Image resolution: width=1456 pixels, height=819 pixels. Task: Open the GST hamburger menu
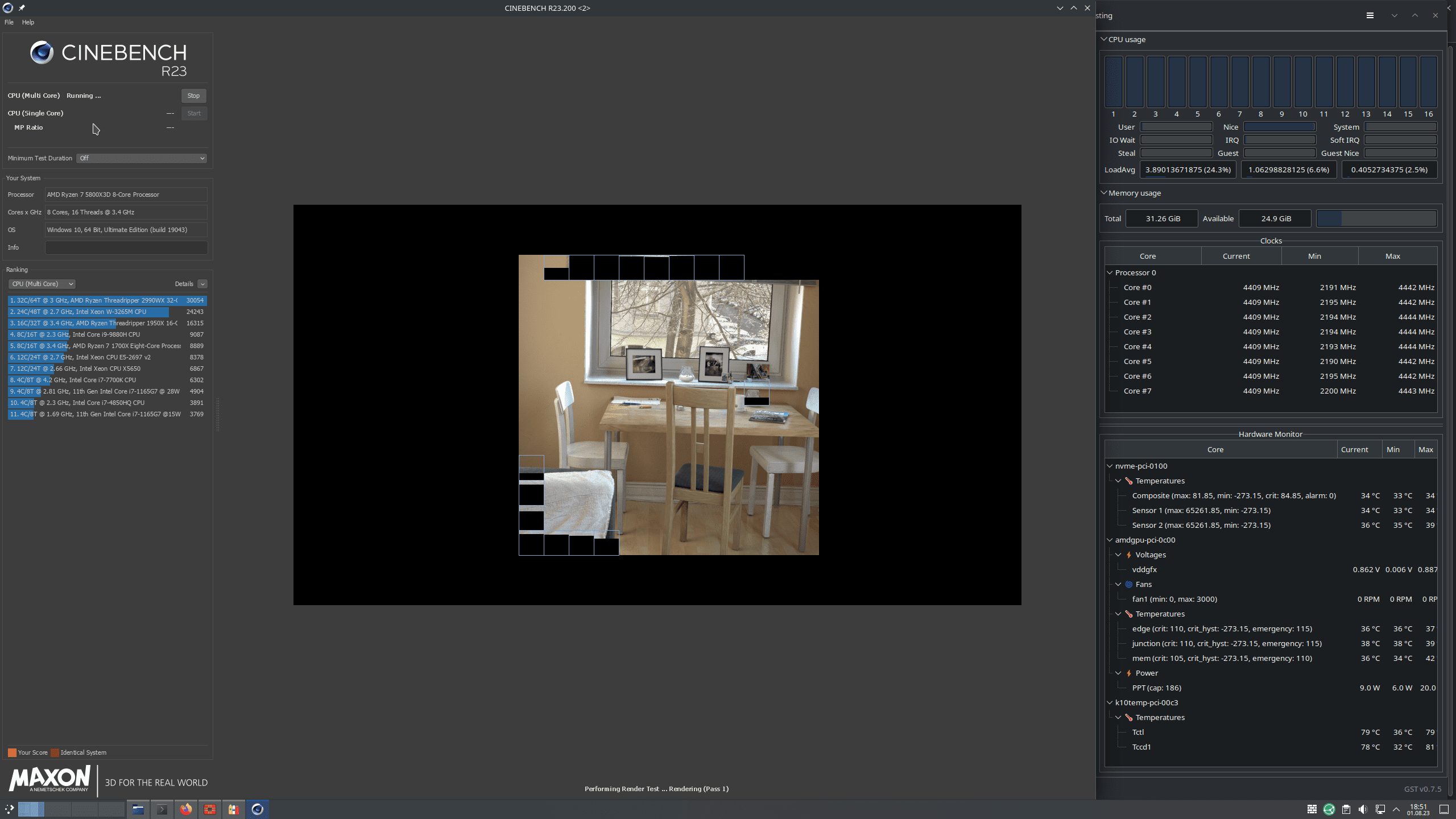[x=1370, y=15]
